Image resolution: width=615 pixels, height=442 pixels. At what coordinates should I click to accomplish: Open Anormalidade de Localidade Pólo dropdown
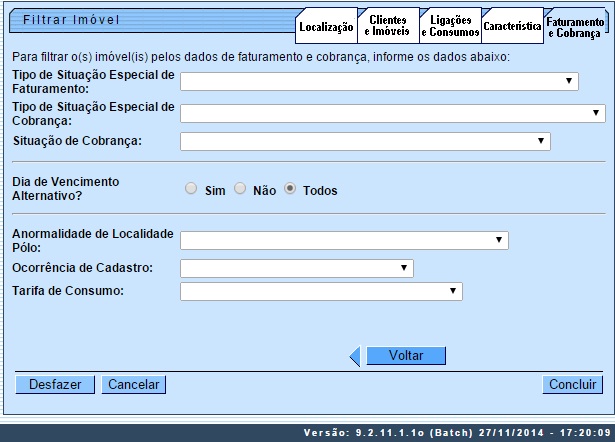tap(344, 240)
